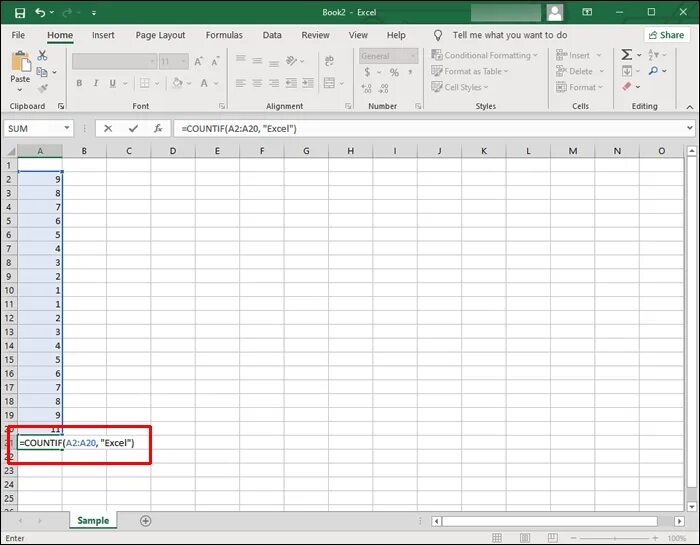Cancel formula entry with the X icon

[x=108, y=129]
